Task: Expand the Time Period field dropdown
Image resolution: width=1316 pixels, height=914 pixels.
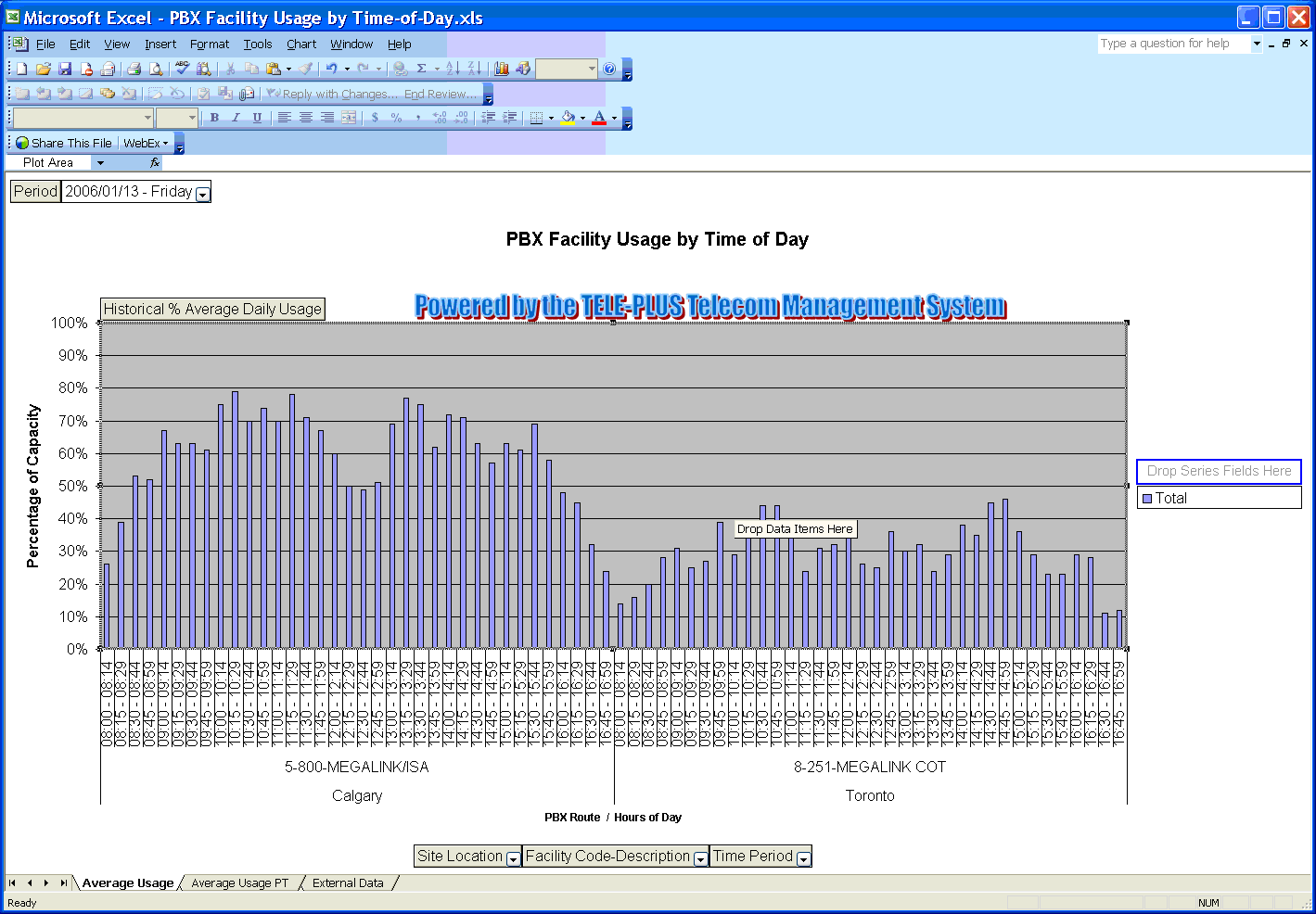Action: pyautogui.click(x=803, y=858)
